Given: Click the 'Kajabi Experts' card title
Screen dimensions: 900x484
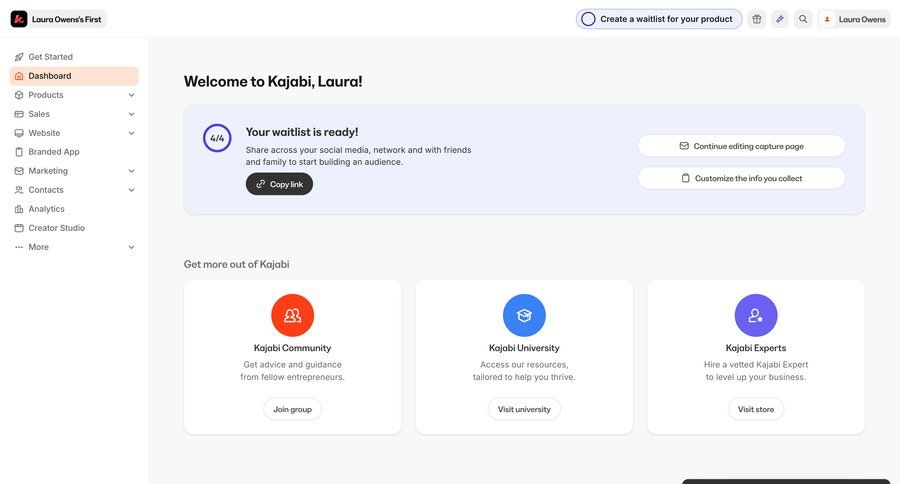Looking at the screenshot, I should pos(756,348).
